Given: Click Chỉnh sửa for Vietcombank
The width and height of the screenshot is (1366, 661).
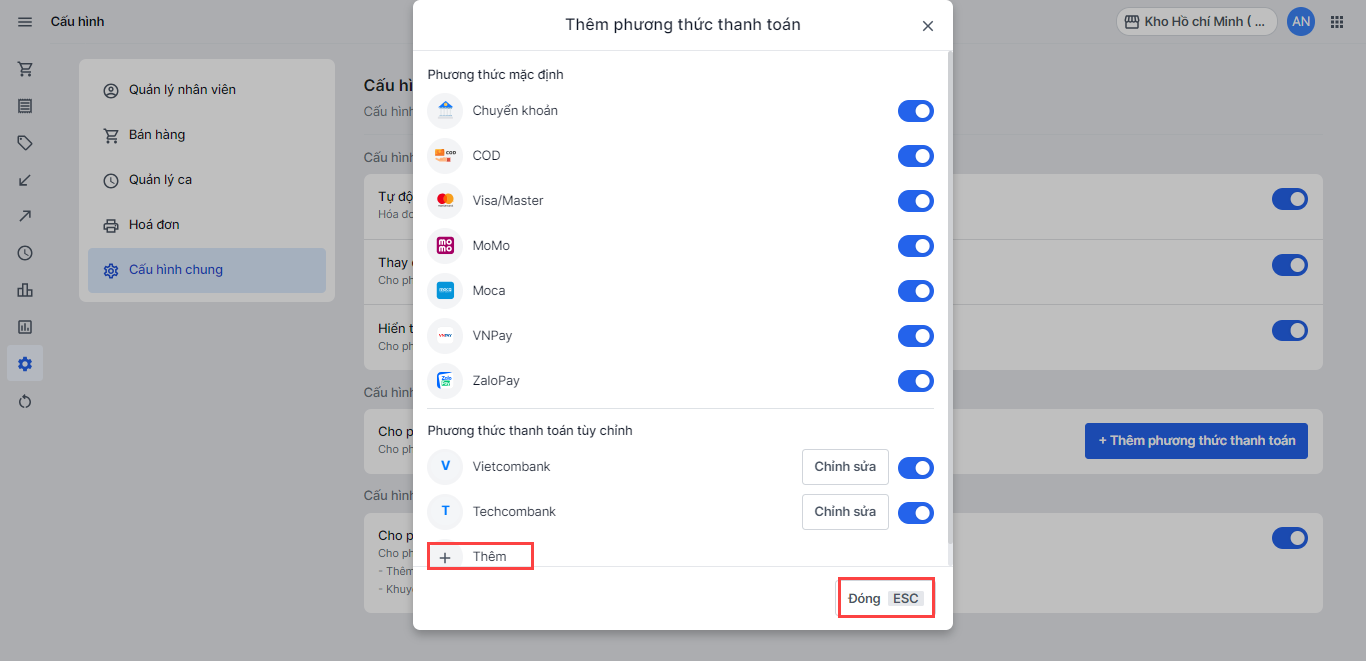Looking at the screenshot, I should click(845, 467).
